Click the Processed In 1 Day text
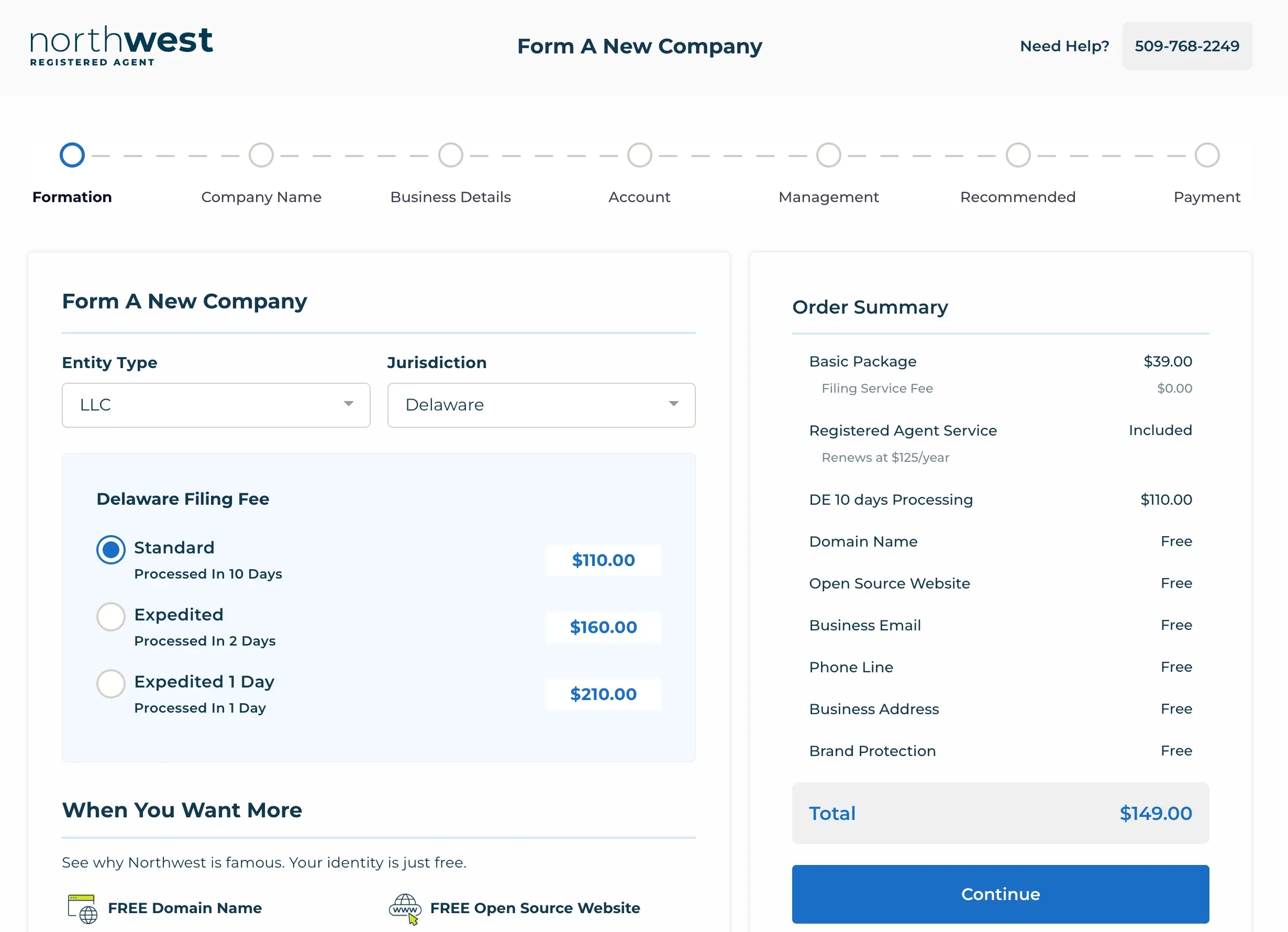This screenshot has height=932, width=1288. coord(200,708)
